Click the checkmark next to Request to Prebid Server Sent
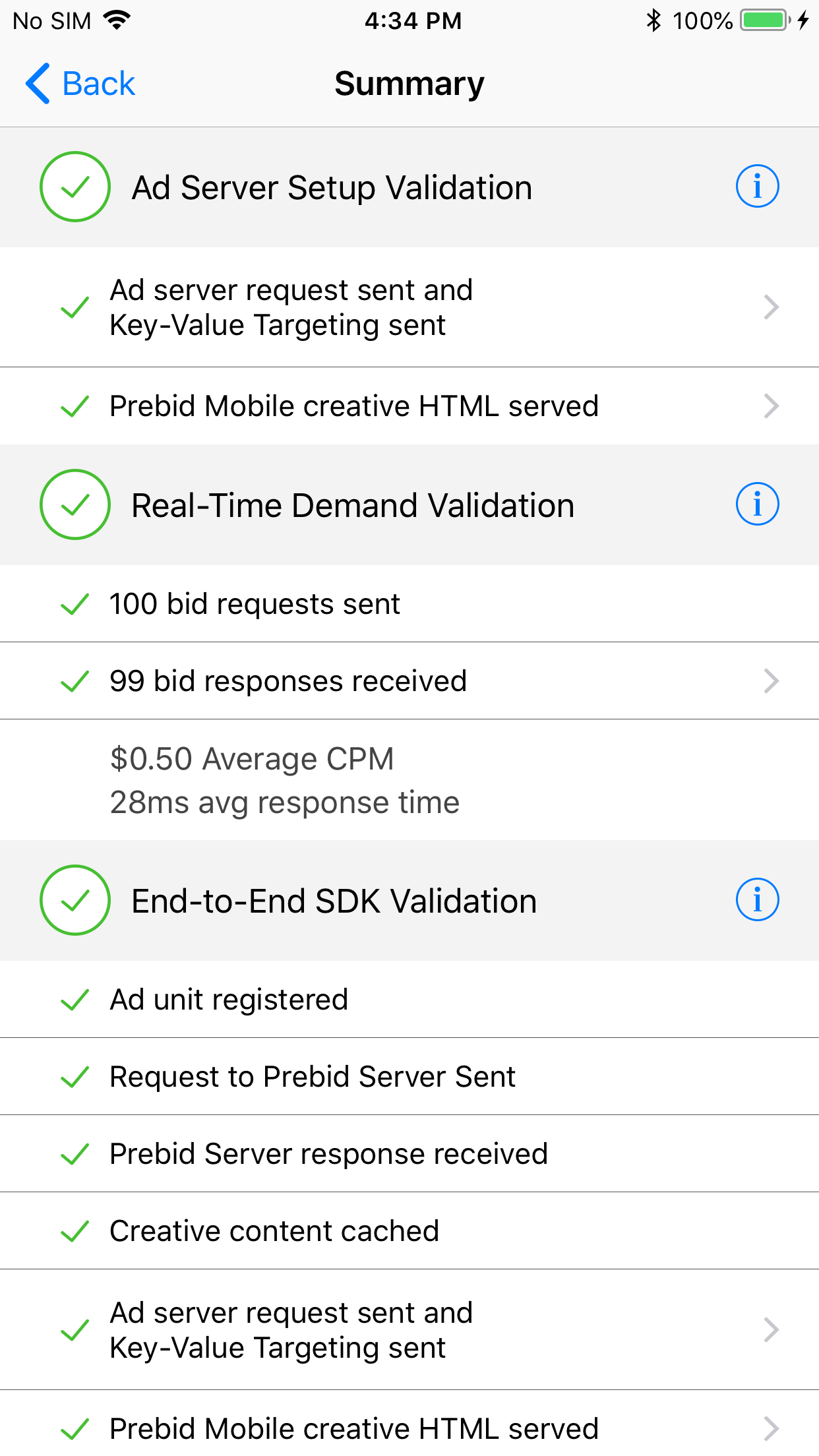This screenshot has width=819, height=1456. click(x=75, y=1076)
